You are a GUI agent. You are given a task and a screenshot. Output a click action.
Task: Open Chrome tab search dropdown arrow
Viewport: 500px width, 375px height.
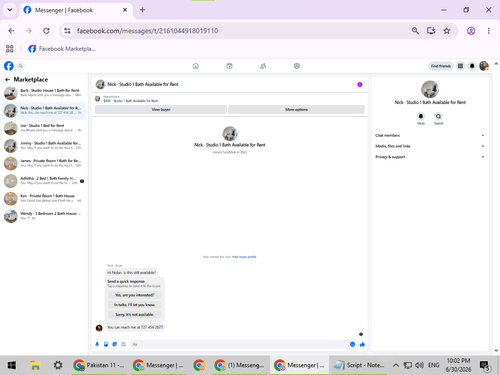point(10,10)
